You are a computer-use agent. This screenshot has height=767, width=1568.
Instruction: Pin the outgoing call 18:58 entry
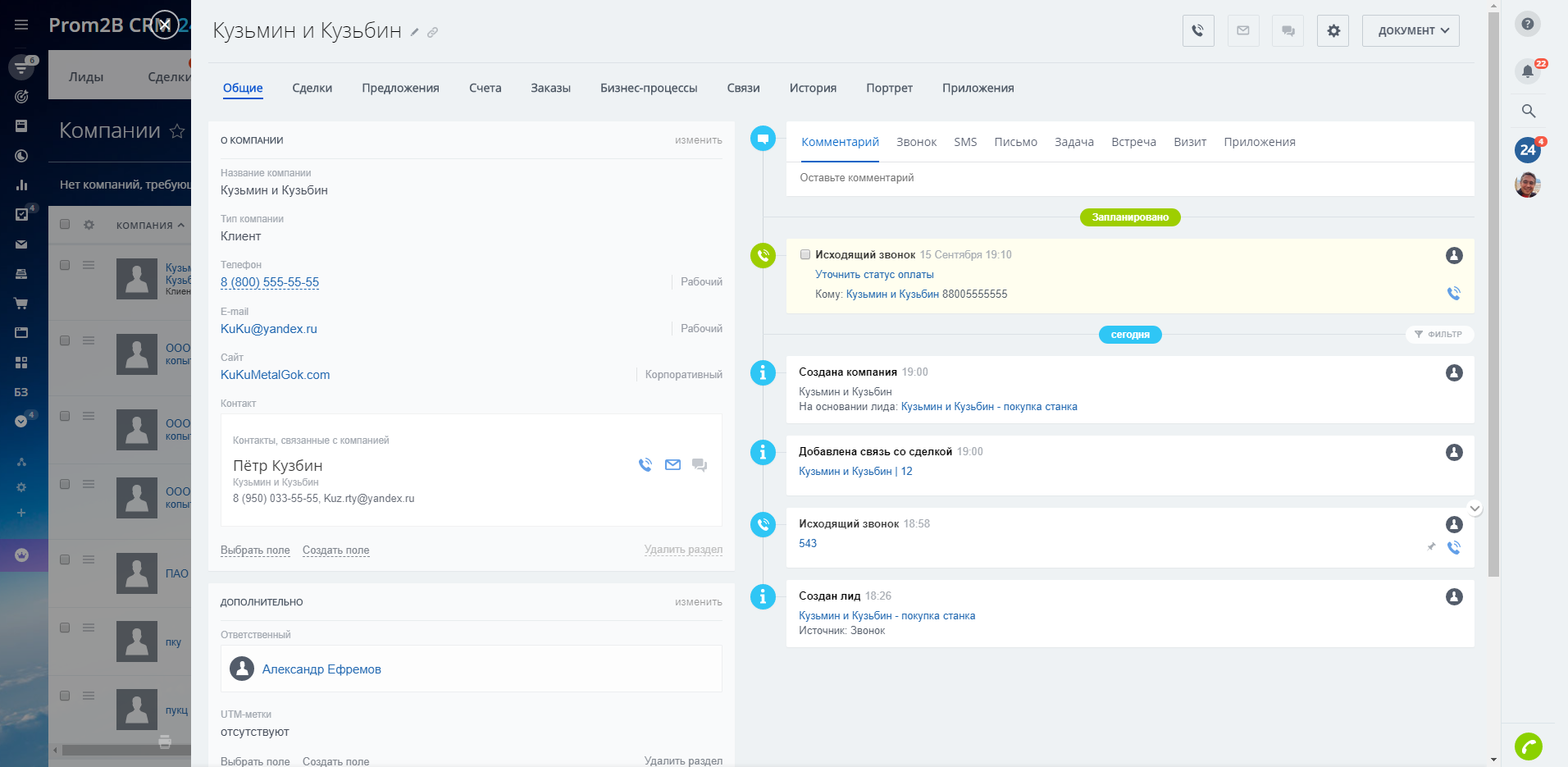[1431, 546]
